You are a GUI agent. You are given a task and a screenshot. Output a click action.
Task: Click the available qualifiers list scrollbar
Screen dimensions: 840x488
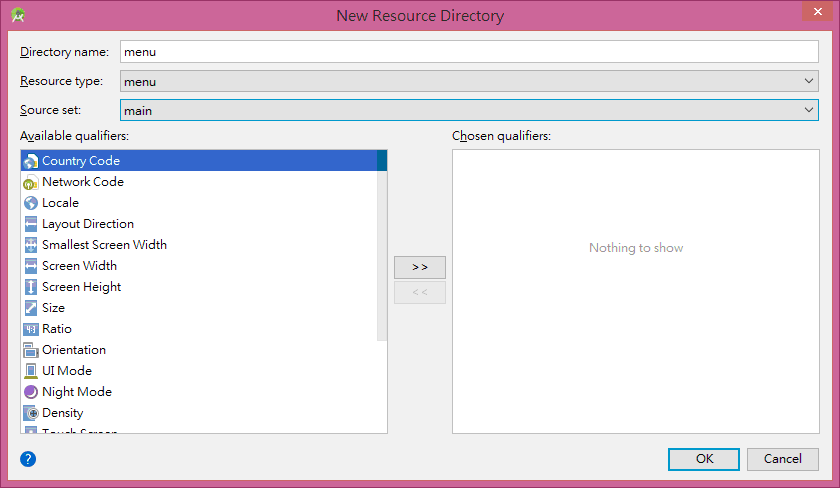click(x=382, y=245)
